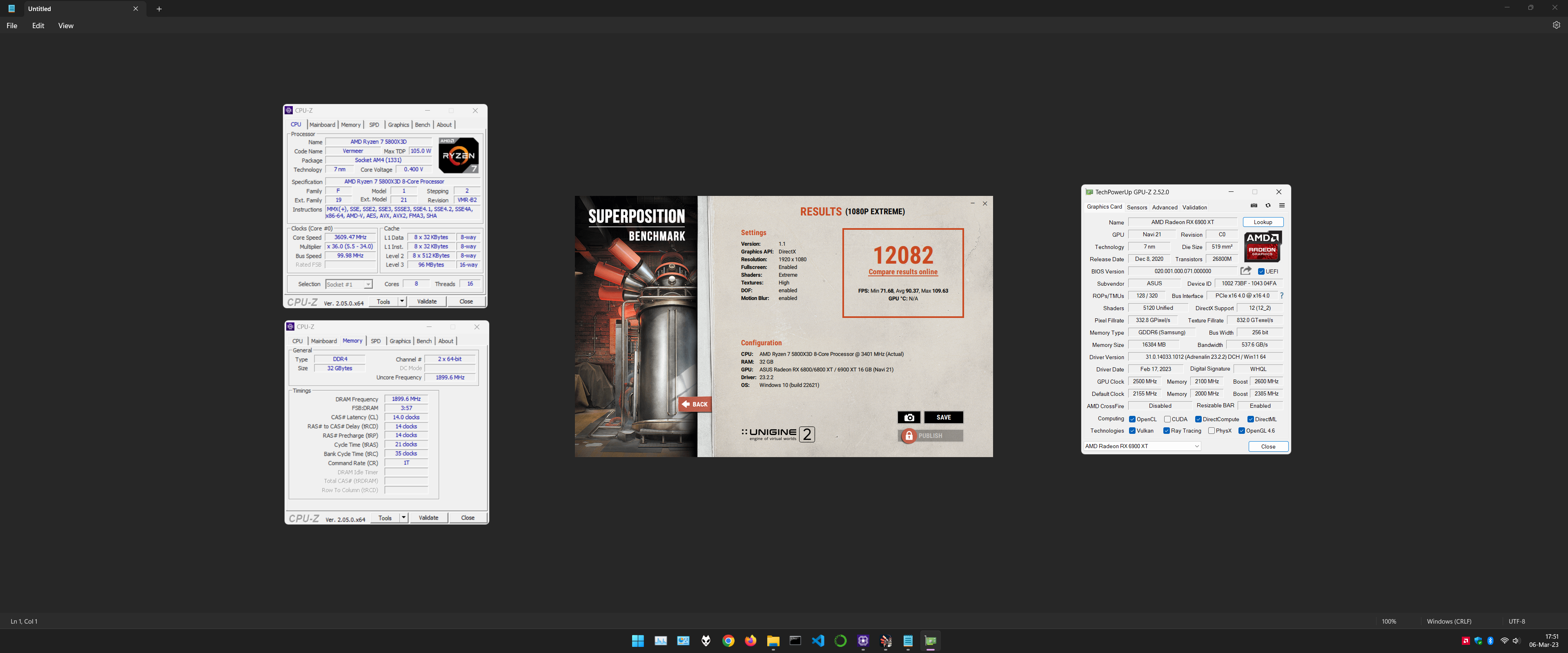Open SPD tab in bottom CPU-Z window
The height and width of the screenshot is (653, 1568).
click(x=376, y=342)
